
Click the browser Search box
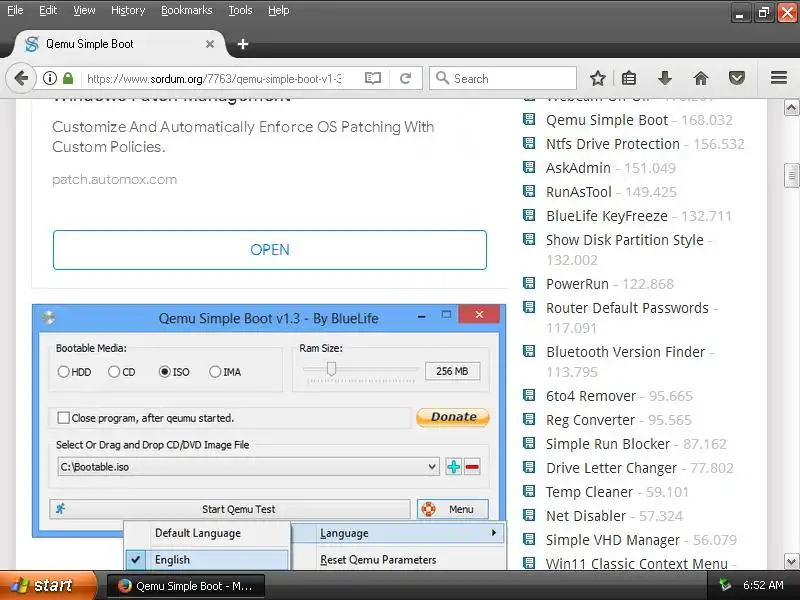coord(503,79)
